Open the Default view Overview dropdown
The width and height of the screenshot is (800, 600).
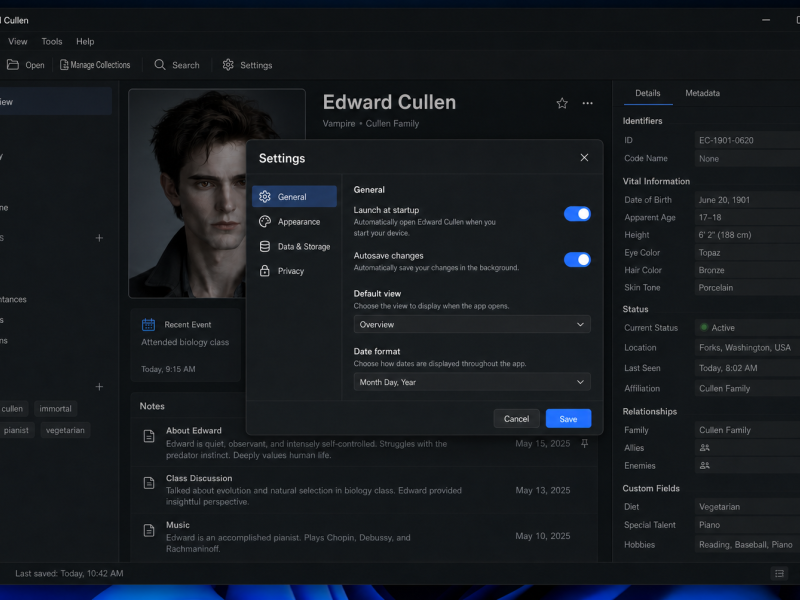[x=472, y=324]
